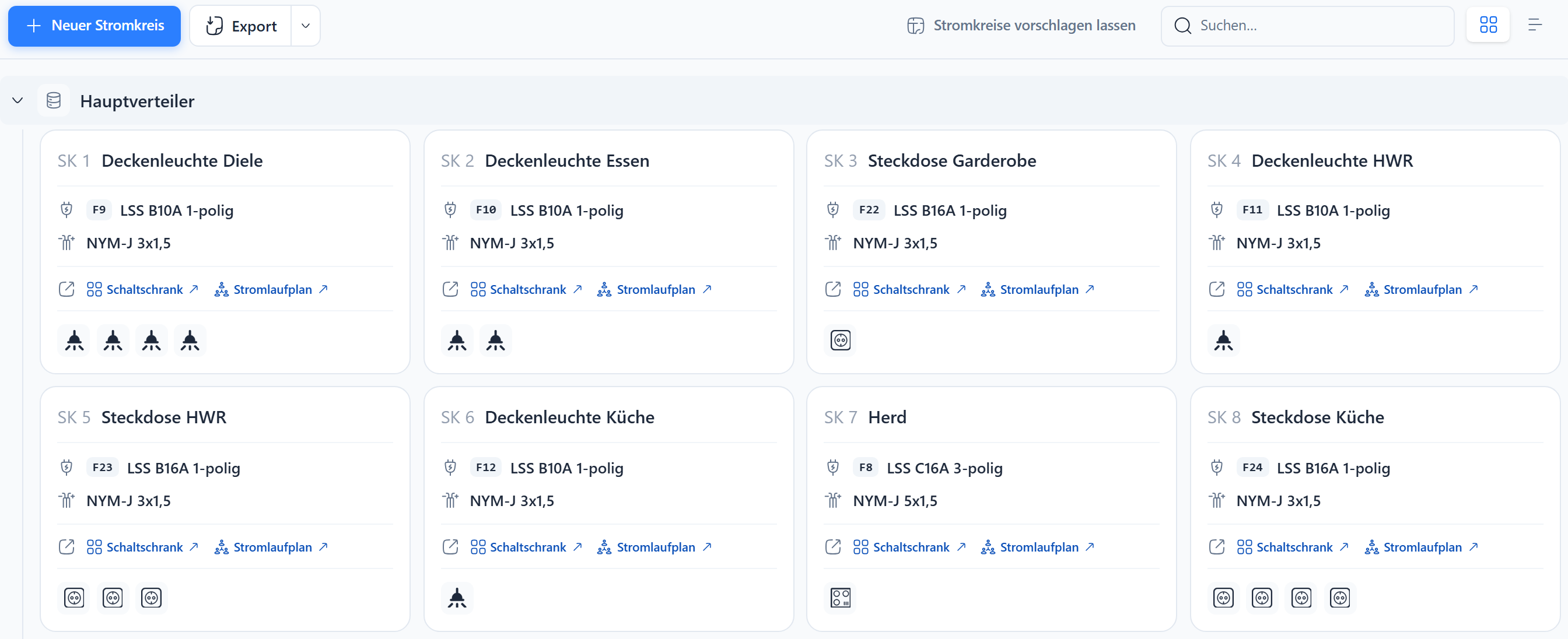
Task: Click NYM-J 5x1,5 cable text
Action: click(x=895, y=501)
